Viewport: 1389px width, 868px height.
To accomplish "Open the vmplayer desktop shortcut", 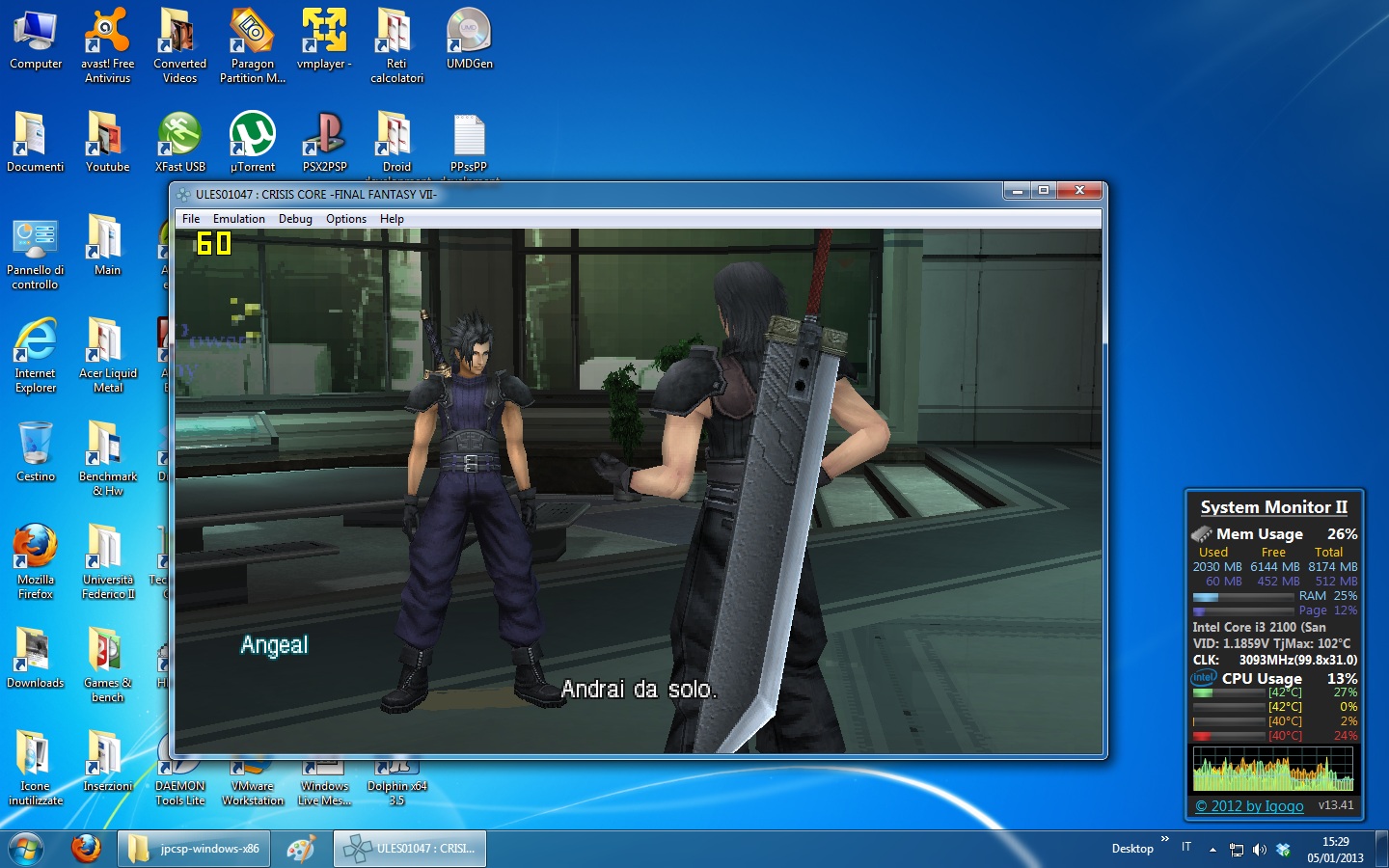I will (x=324, y=33).
